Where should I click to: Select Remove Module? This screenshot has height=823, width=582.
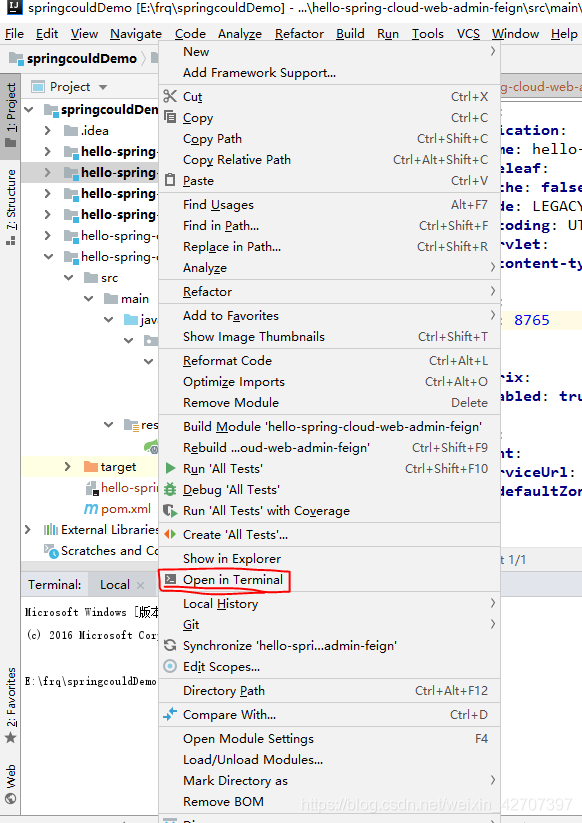tap(329, 403)
